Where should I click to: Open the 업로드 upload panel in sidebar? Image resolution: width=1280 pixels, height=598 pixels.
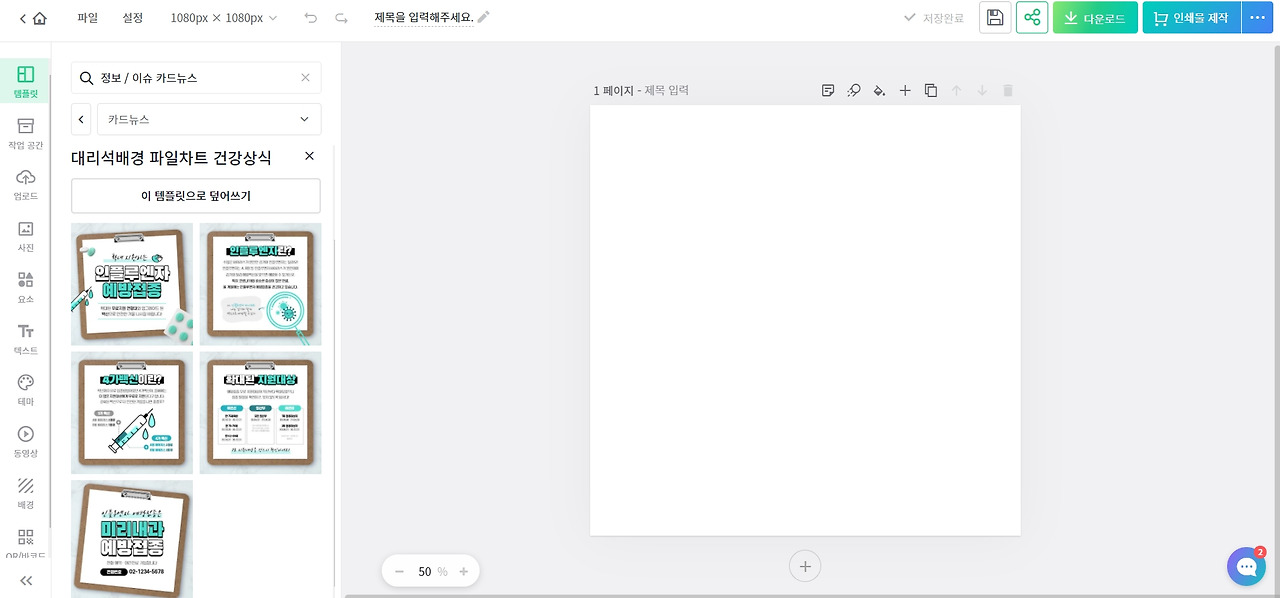(26, 186)
